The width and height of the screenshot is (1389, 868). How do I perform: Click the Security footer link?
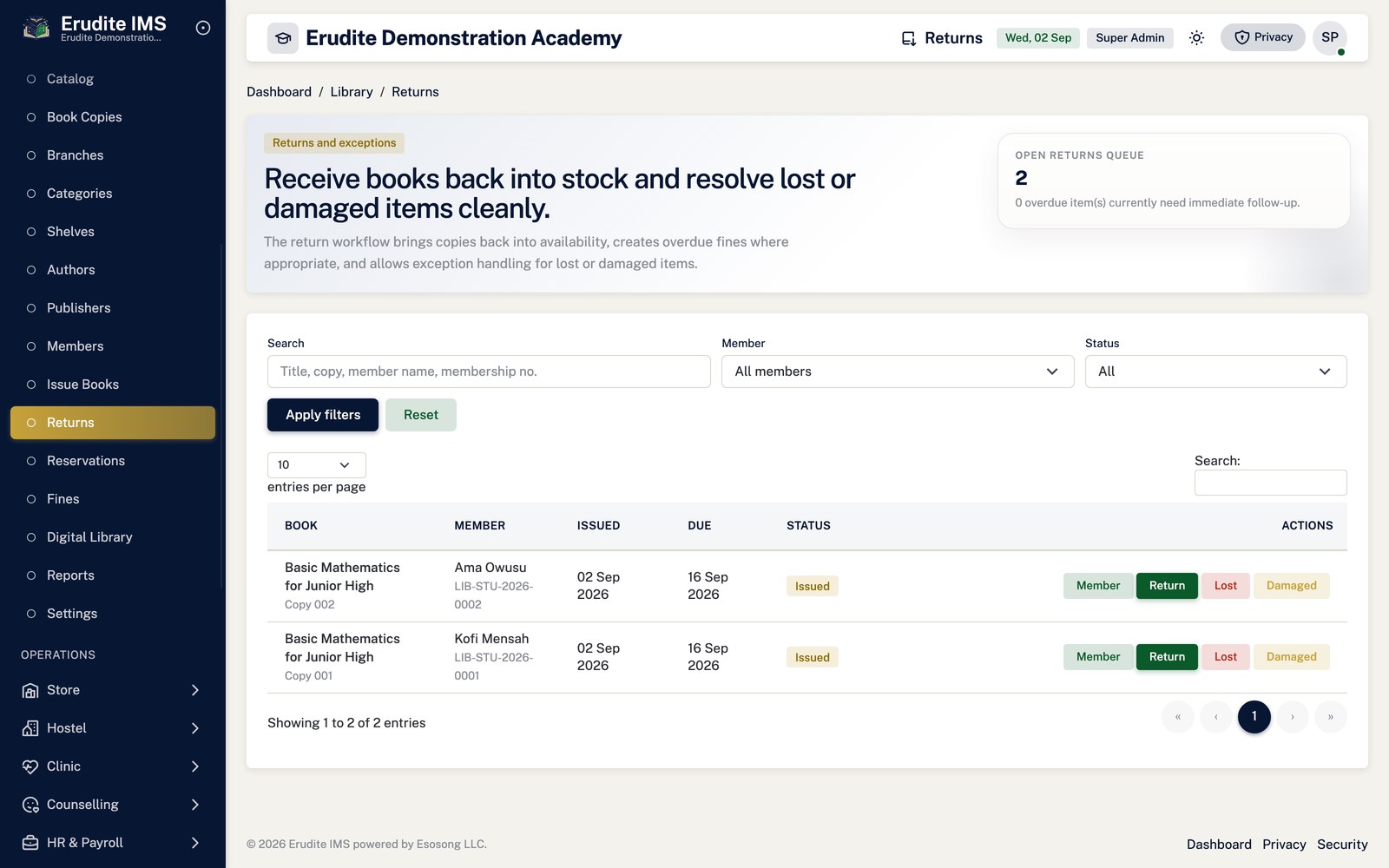tap(1342, 845)
